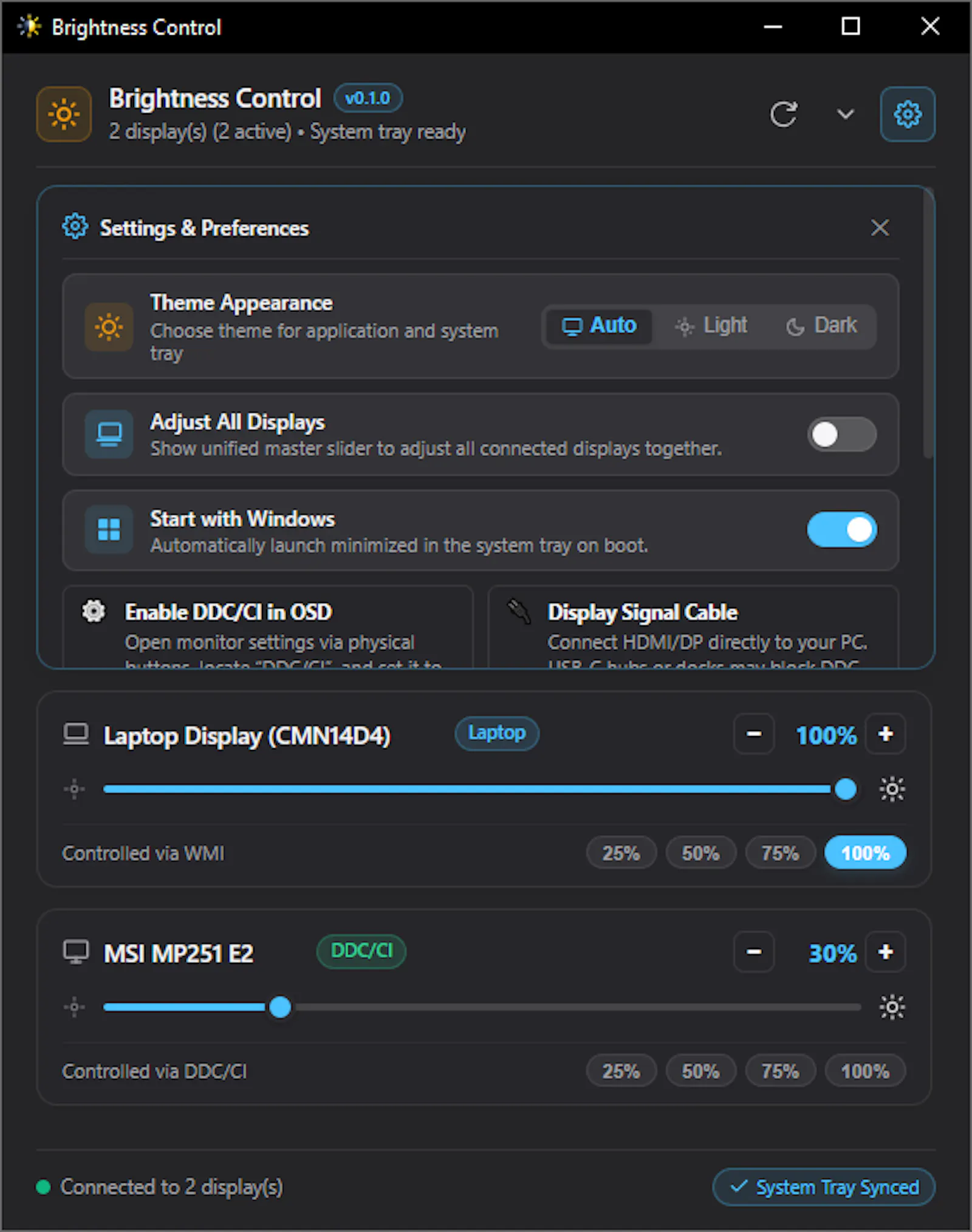This screenshot has width=972, height=1232.
Task: Click the Brightness Control sun logo
Action: pos(64,114)
